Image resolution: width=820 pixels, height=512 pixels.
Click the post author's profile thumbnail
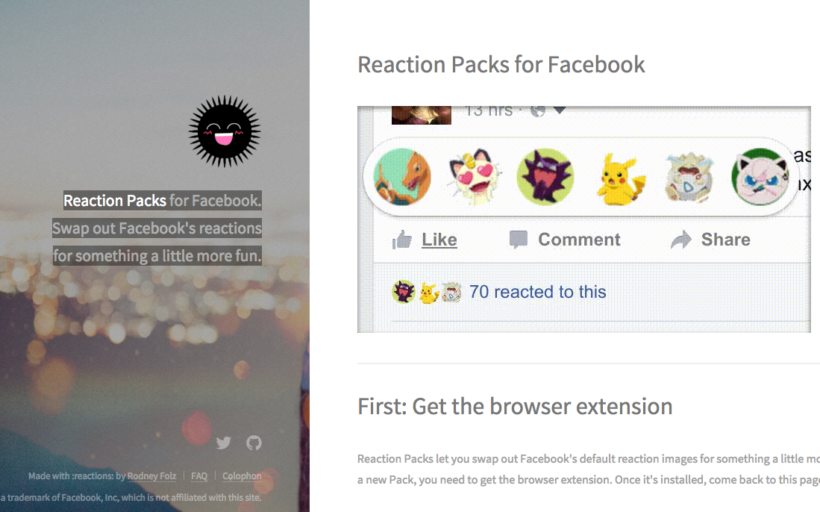(x=422, y=115)
